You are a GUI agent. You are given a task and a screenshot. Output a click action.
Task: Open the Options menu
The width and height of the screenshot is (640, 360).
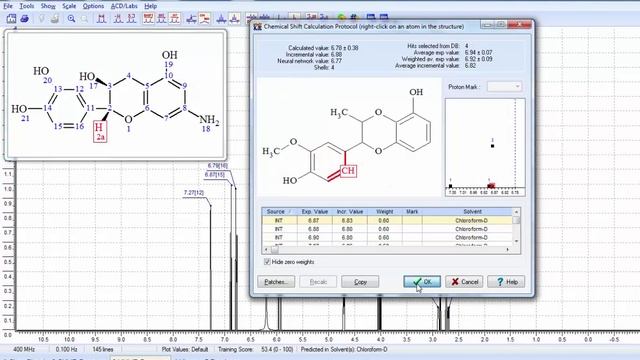pyautogui.click(x=93, y=6)
